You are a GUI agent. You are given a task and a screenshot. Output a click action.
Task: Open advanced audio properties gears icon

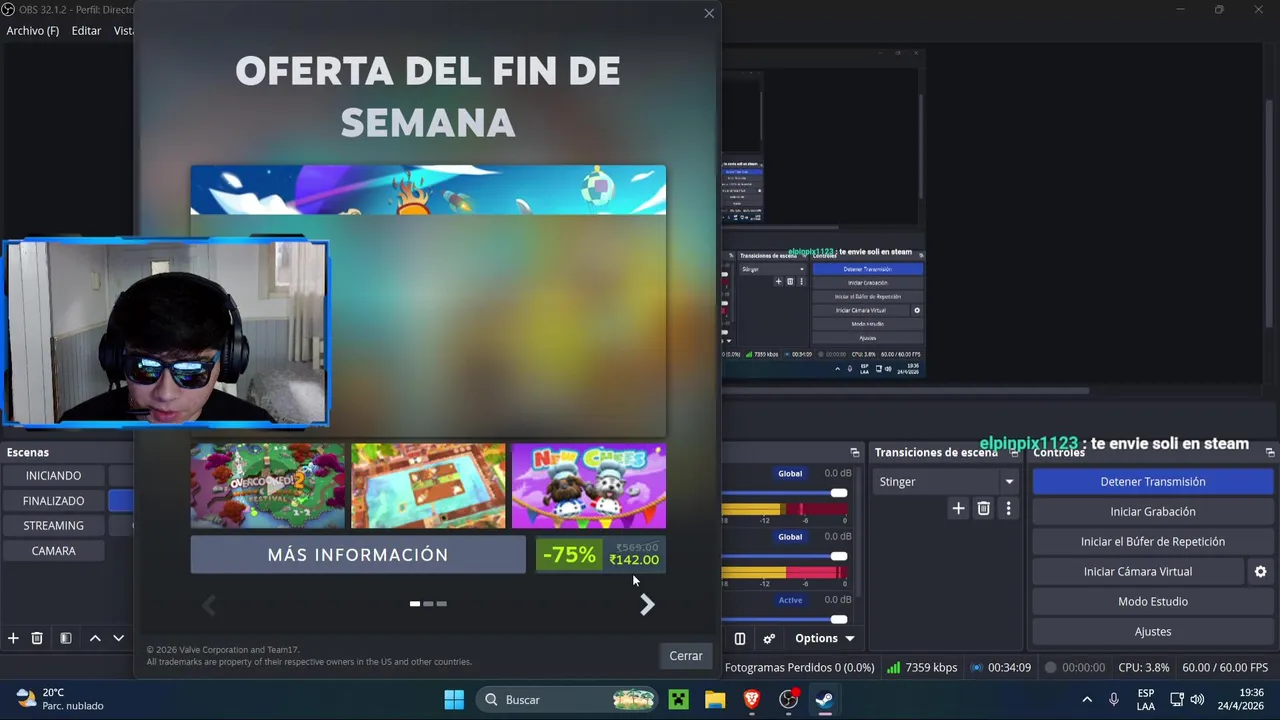(x=769, y=638)
